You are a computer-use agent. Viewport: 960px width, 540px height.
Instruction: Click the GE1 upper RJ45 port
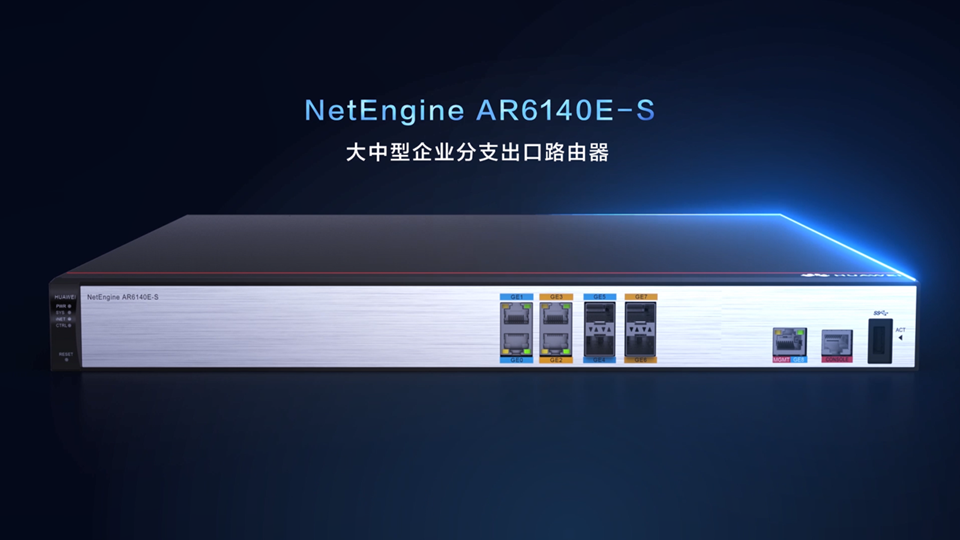pos(516,315)
